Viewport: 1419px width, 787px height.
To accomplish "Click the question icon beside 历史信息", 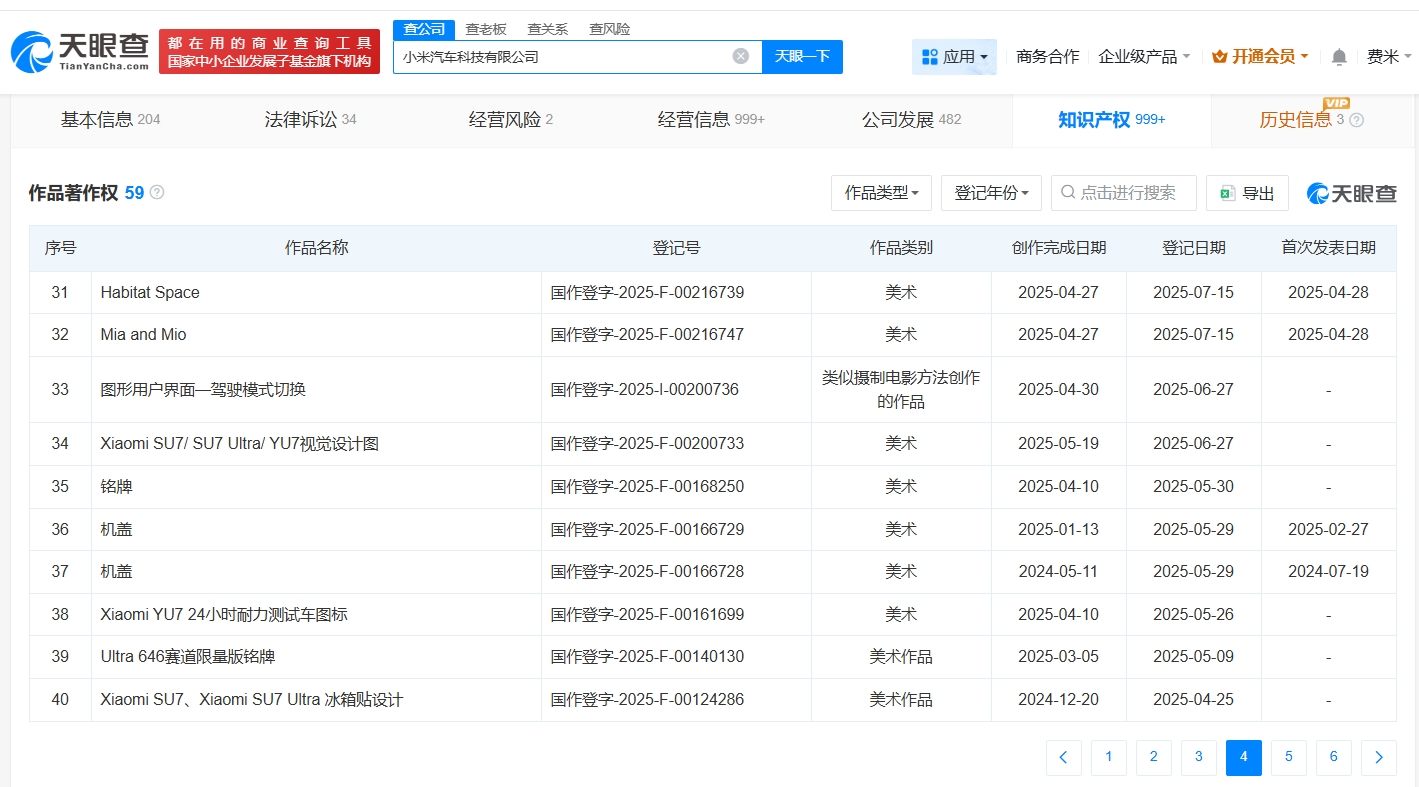I will (1356, 120).
